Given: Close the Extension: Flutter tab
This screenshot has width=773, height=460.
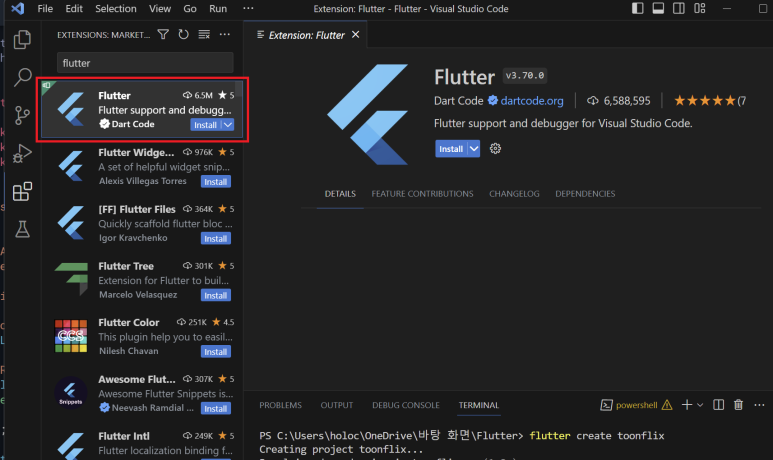Looking at the screenshot, I should pyautogui.click(x=355, y=35).
